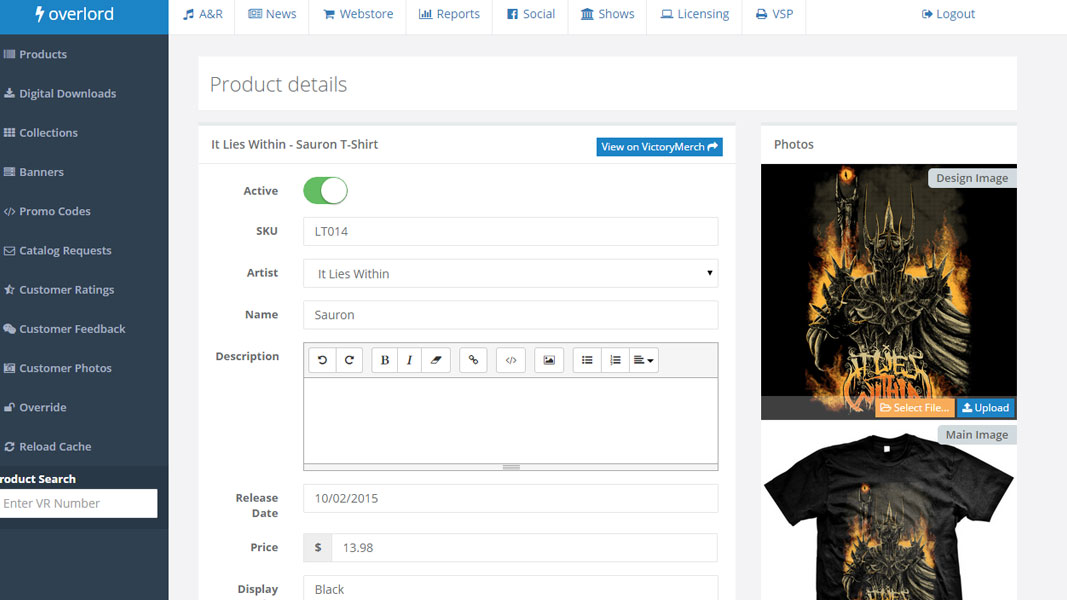Toggle italic text in description toolbar
This screenshot has width=1067, height=600.
pos(410,360)
